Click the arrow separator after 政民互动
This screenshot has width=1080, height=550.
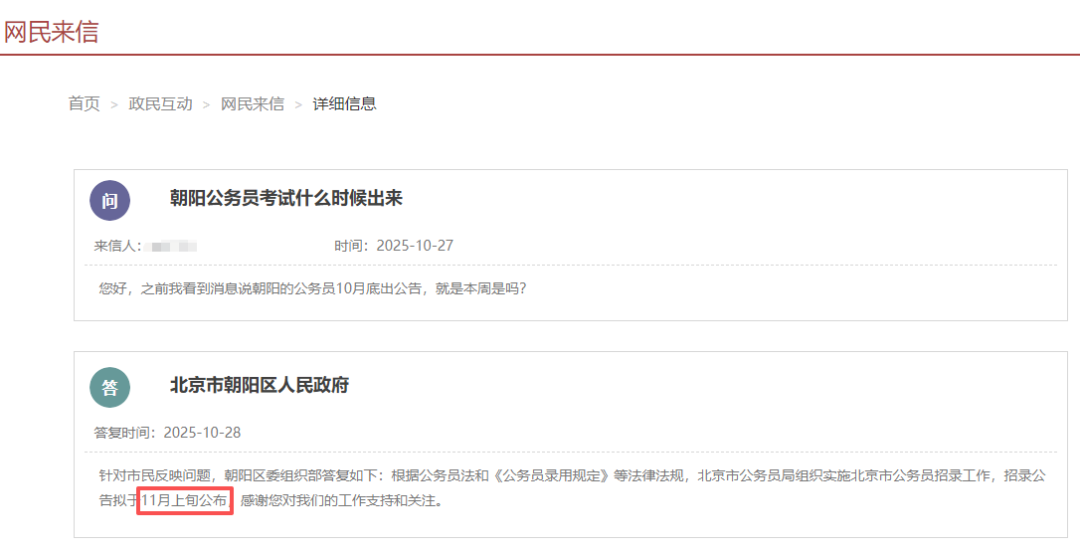[206, 105]
